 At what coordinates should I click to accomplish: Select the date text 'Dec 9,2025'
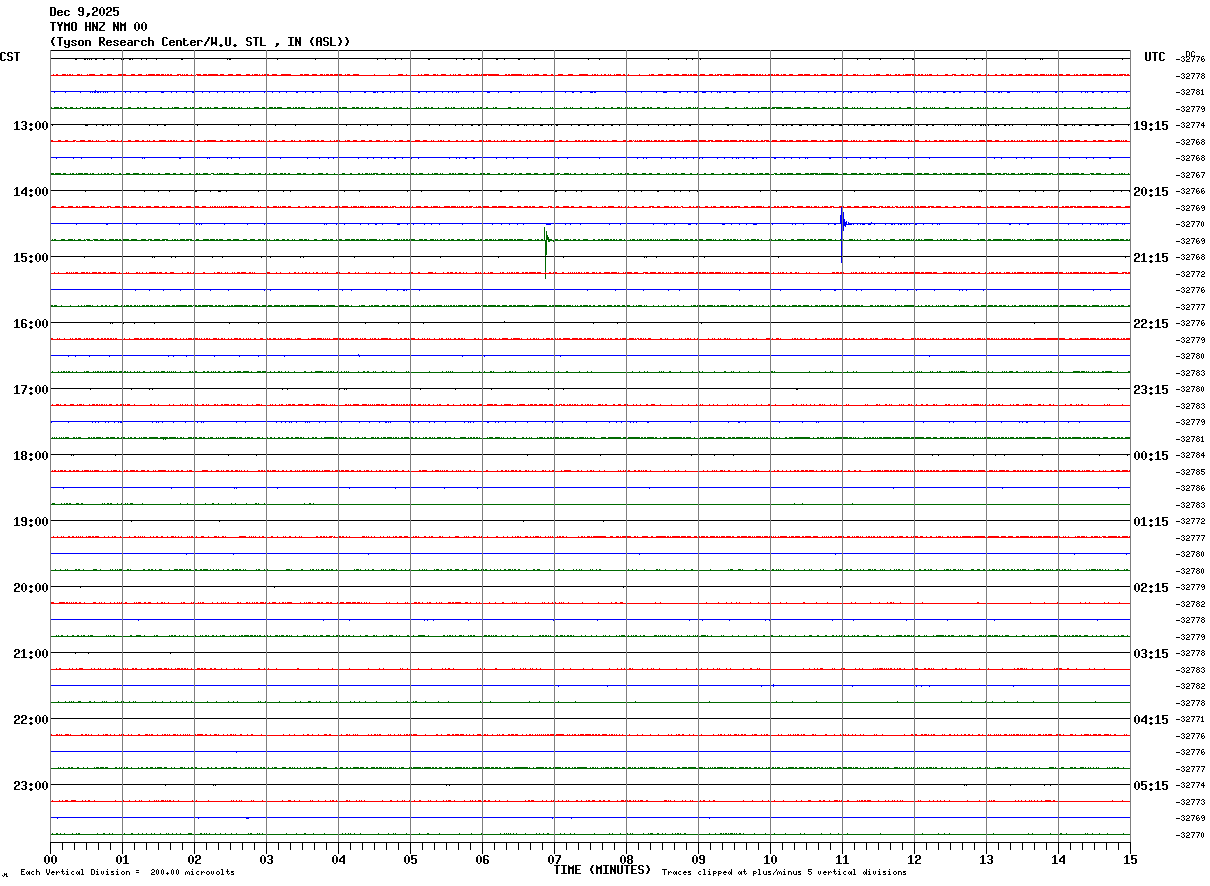pos(84,12)
